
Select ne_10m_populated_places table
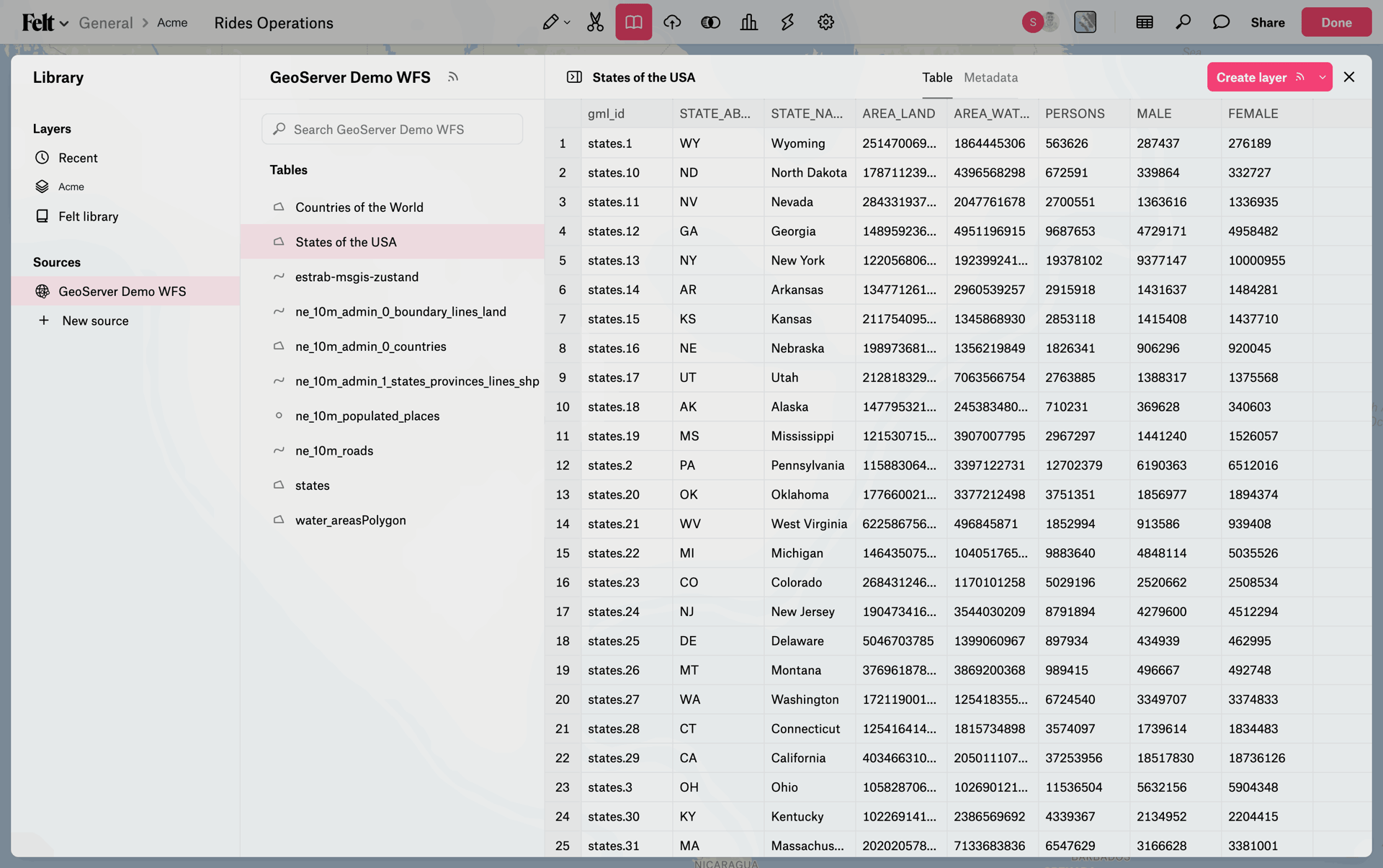pos(393,416)
